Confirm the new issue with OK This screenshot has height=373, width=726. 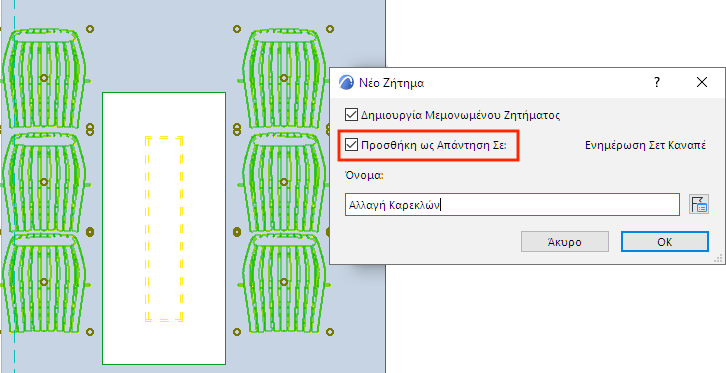coord(664,242)
